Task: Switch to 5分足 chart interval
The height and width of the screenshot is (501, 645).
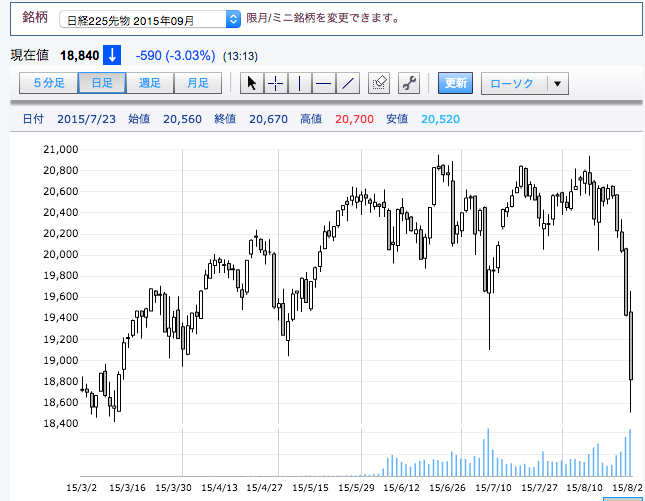Action: tap(49, 83)
